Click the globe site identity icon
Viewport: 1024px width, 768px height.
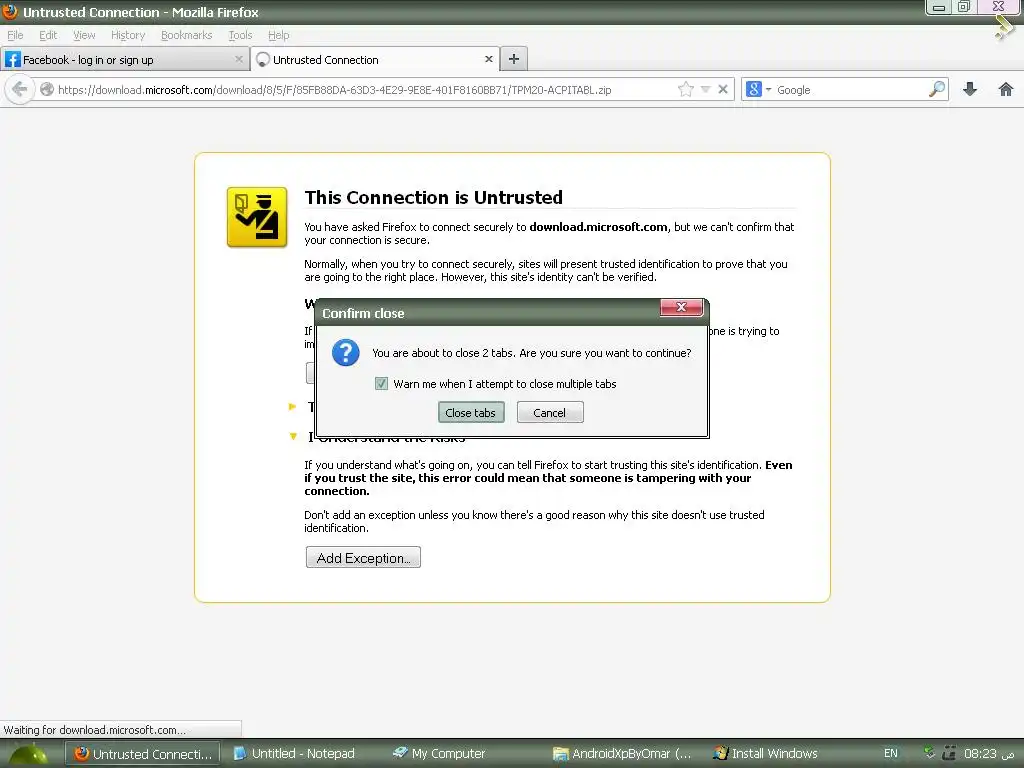46,89
